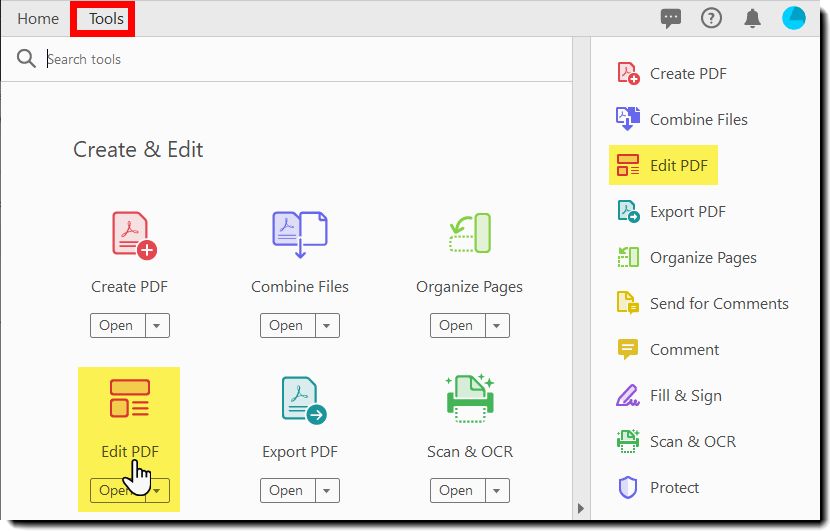Open the Help question mark icon

point(711,19)
